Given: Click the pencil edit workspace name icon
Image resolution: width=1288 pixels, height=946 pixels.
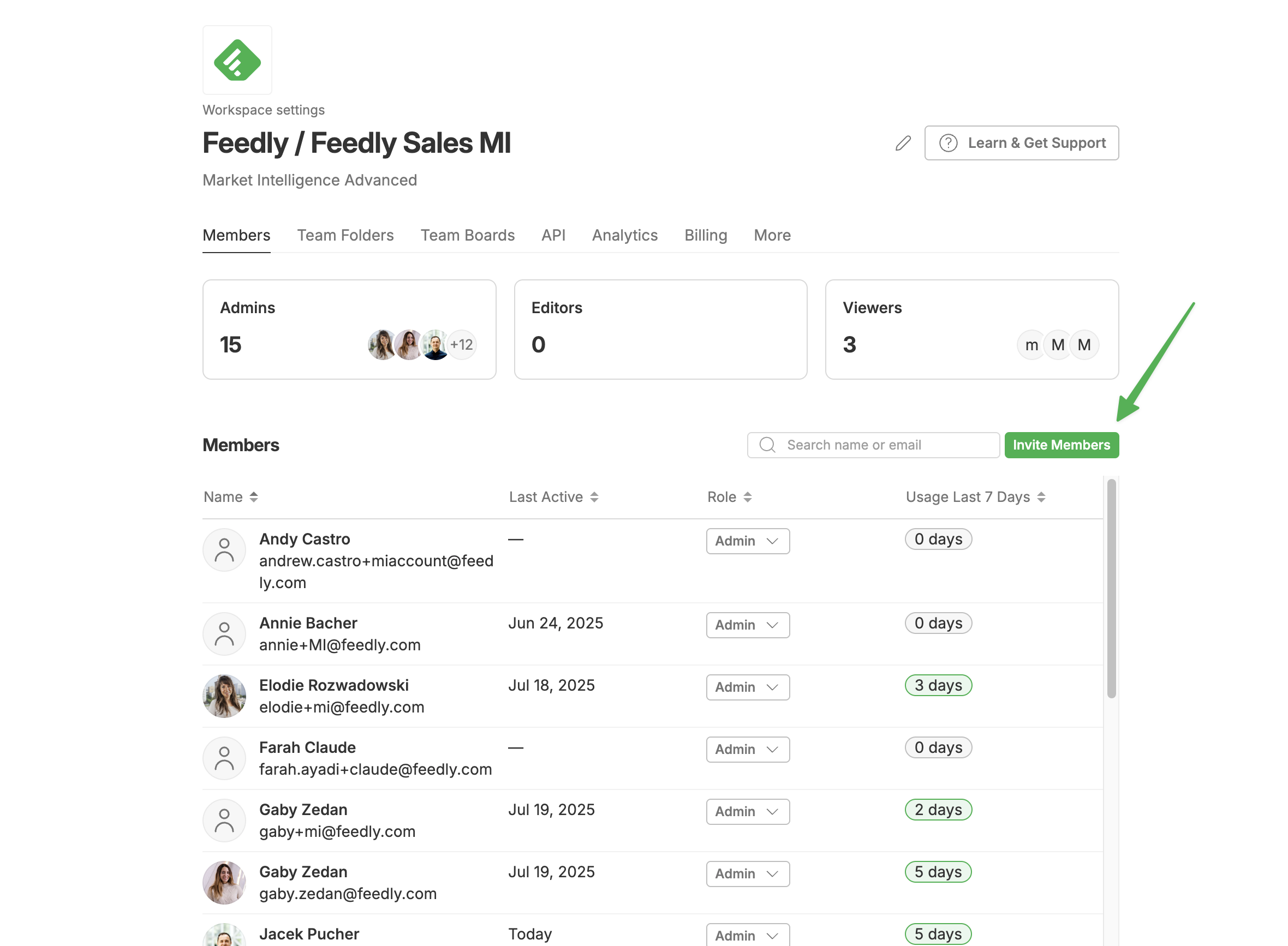Looking at the screenshot, I should pyautogui.click(x=903, y=143).
